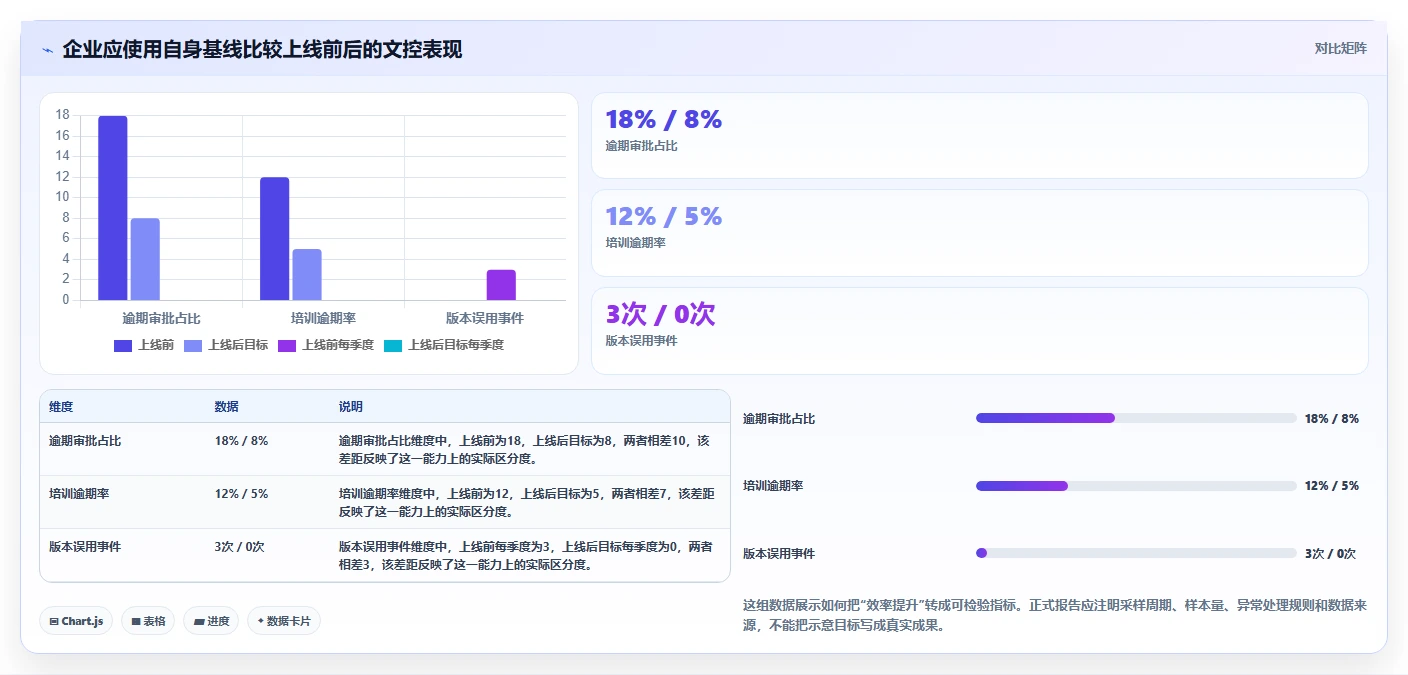Select the 逾期审批占比 table row label
Viewport: 1408px width, 675px height.
pos(85,441)
